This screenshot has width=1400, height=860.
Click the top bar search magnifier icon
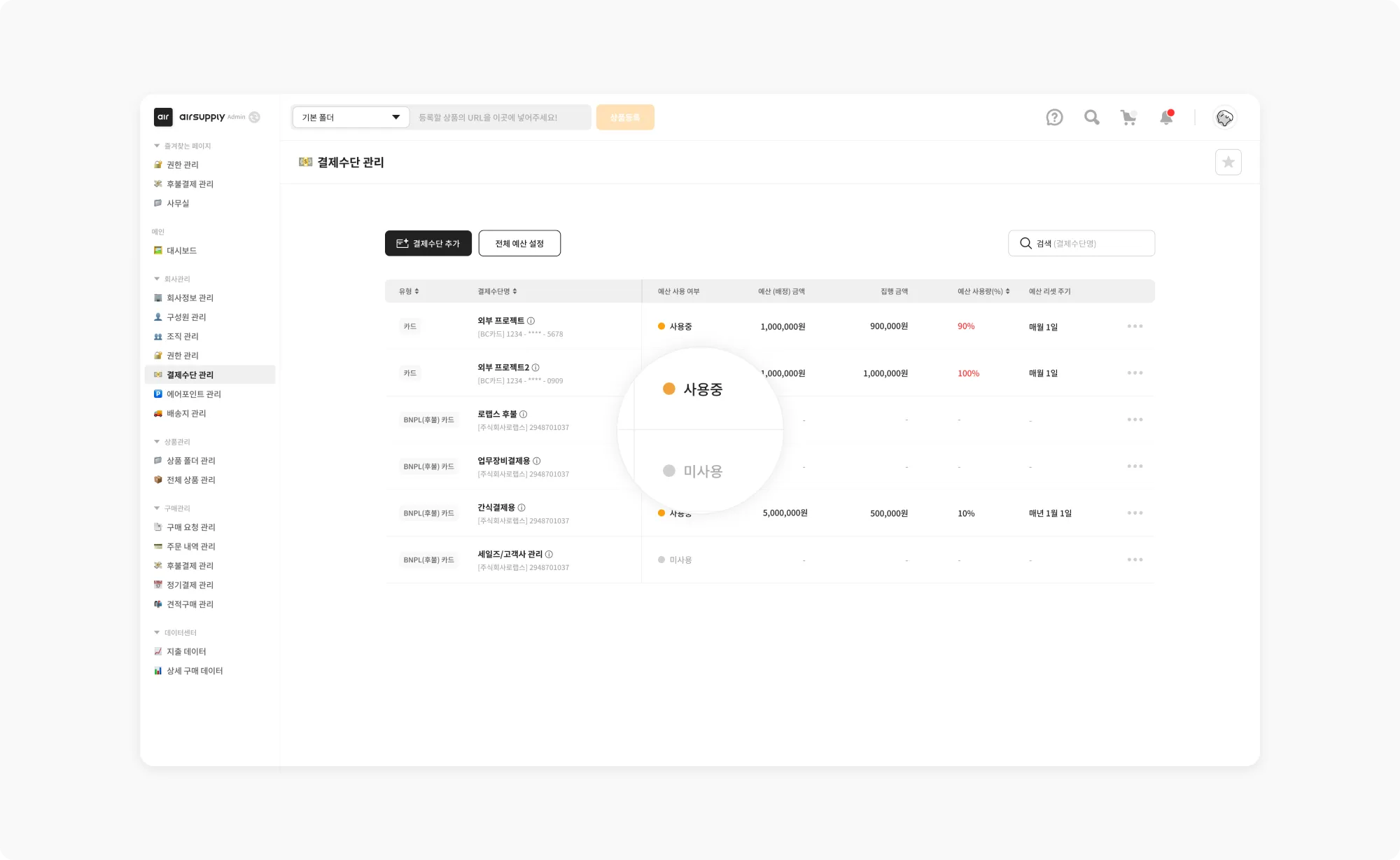[1091, 118]
